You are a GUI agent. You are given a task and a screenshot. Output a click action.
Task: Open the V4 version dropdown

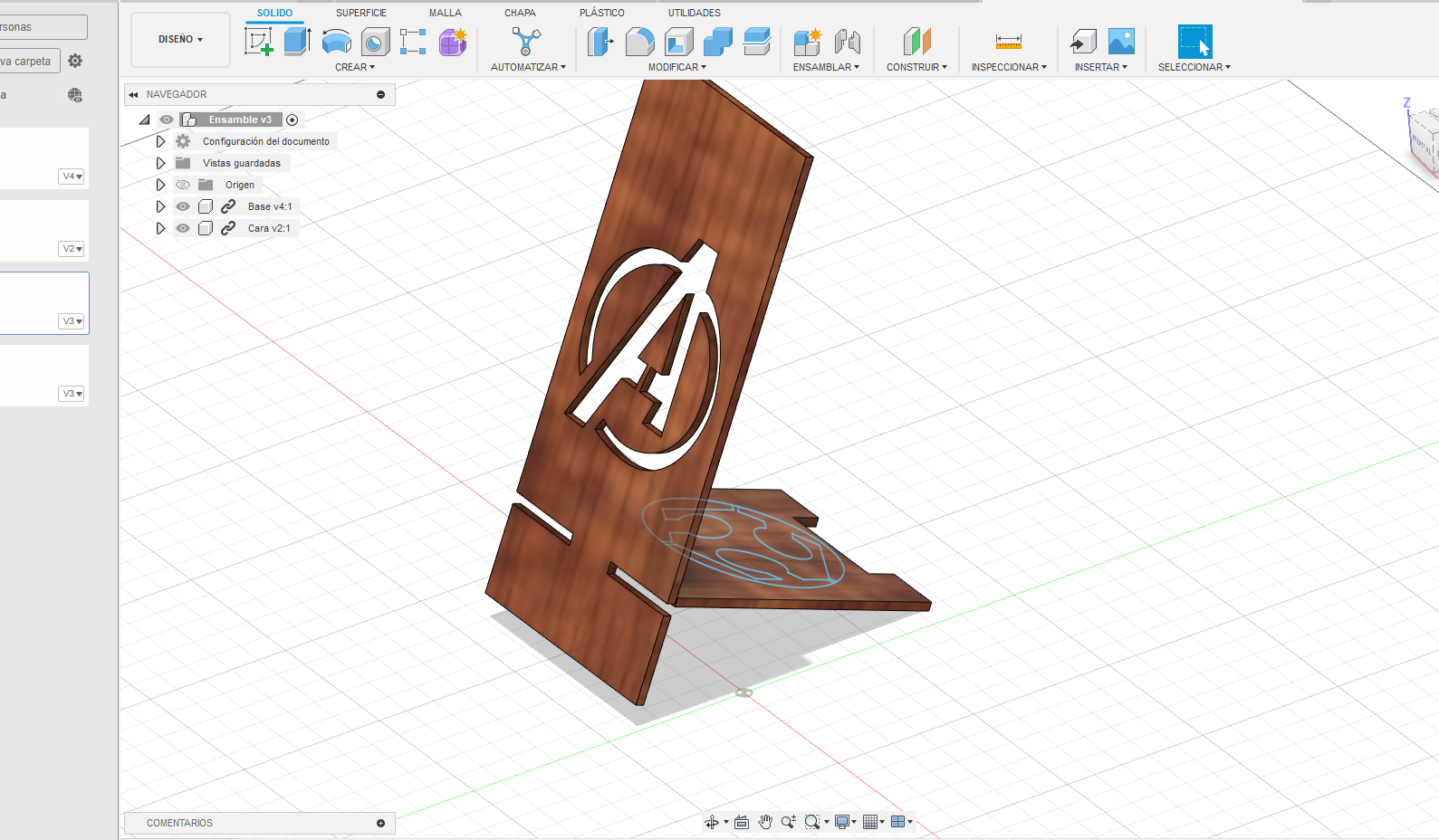[72, 177]
